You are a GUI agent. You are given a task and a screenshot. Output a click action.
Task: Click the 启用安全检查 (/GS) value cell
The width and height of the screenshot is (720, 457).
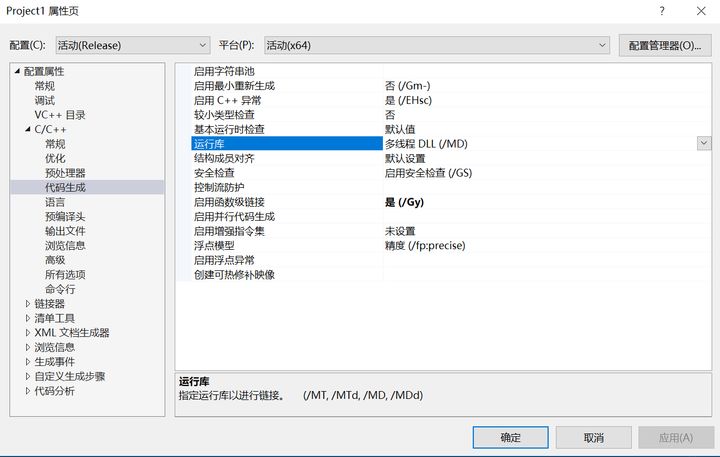[547, 173]
